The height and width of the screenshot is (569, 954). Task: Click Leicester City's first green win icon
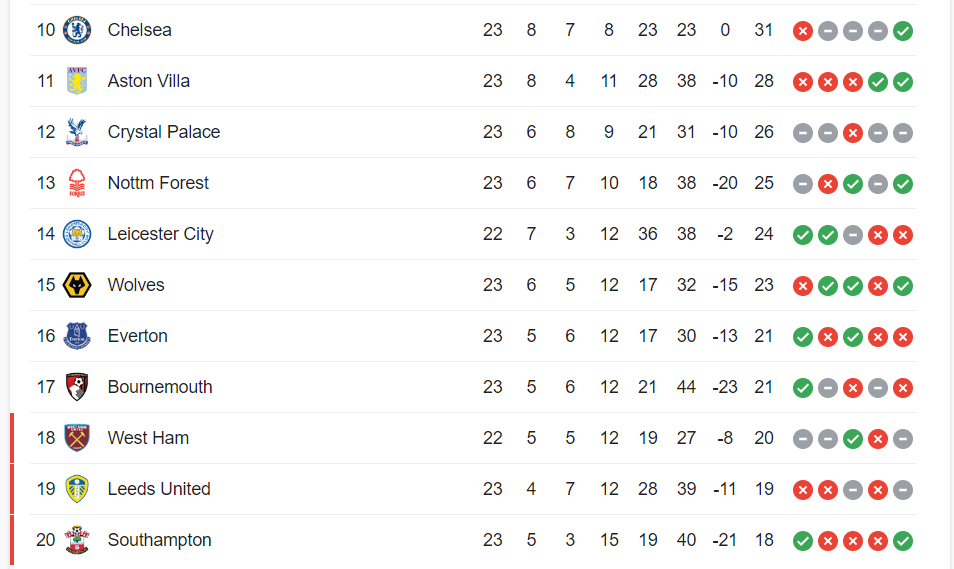pos(803,235)
